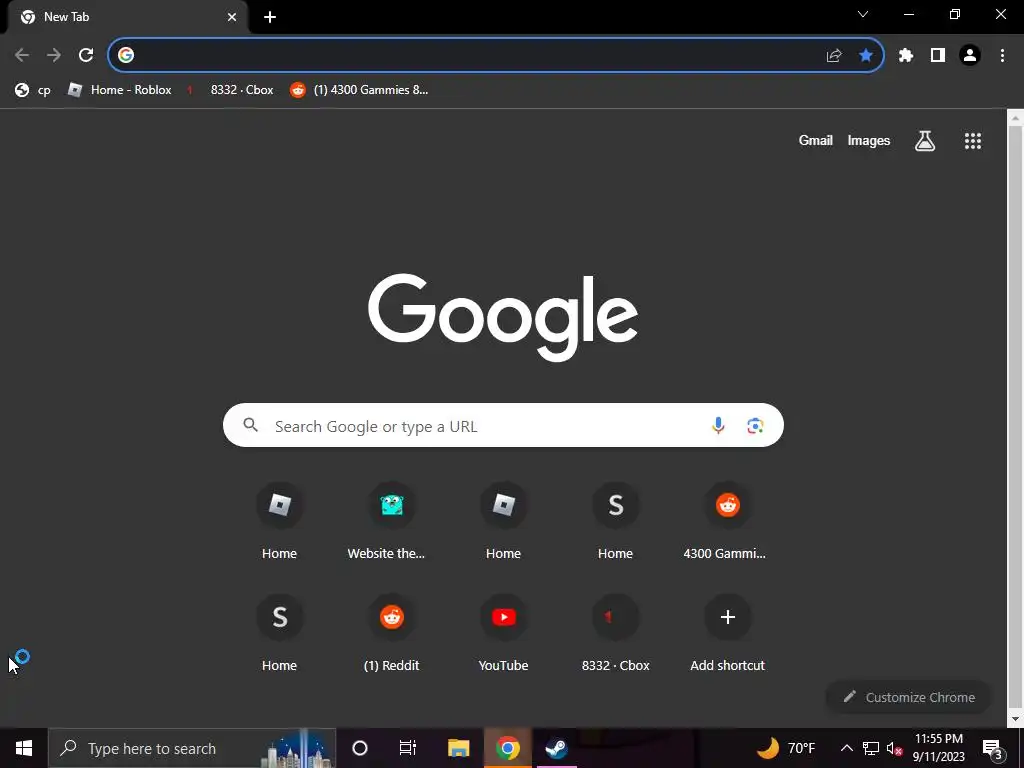Open the 4300 Gammi... Reddit shortcut
This screenshot has height=768, width=1024.
[x=728, y=522]
